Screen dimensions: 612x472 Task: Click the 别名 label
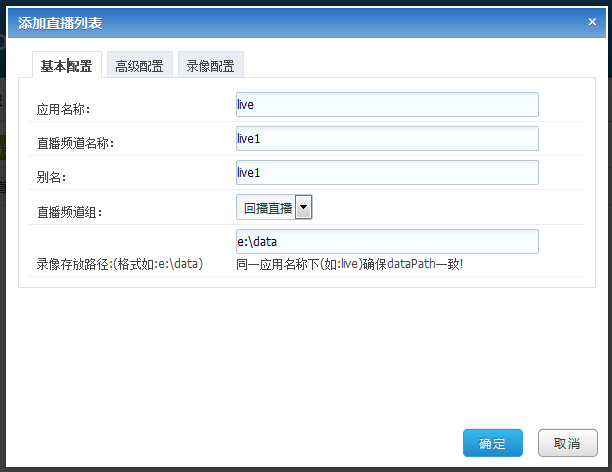tap(52, 177)
